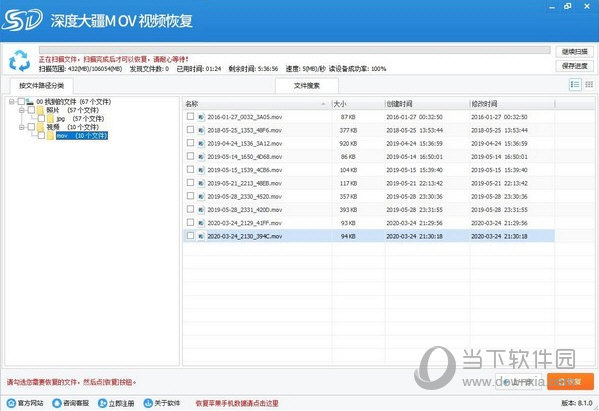Sort files by 大小 column header
This screenshot has height=411, width=599.
[x=358, y=104]
